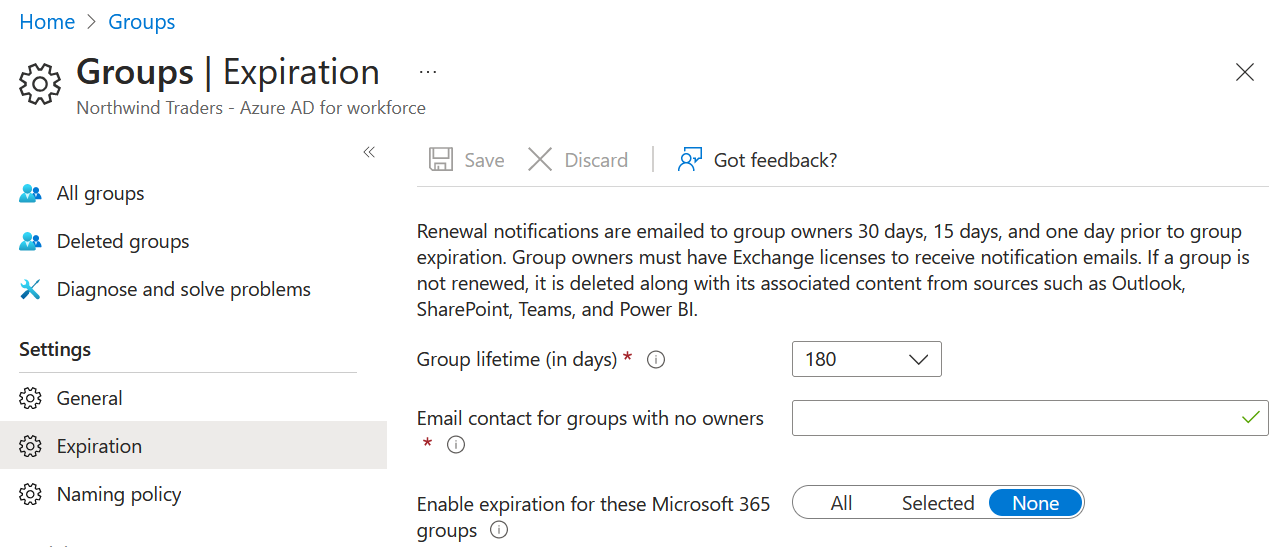
Task: Set expiration to All groups
Action: pyautogui.click(x=841, y=503)
